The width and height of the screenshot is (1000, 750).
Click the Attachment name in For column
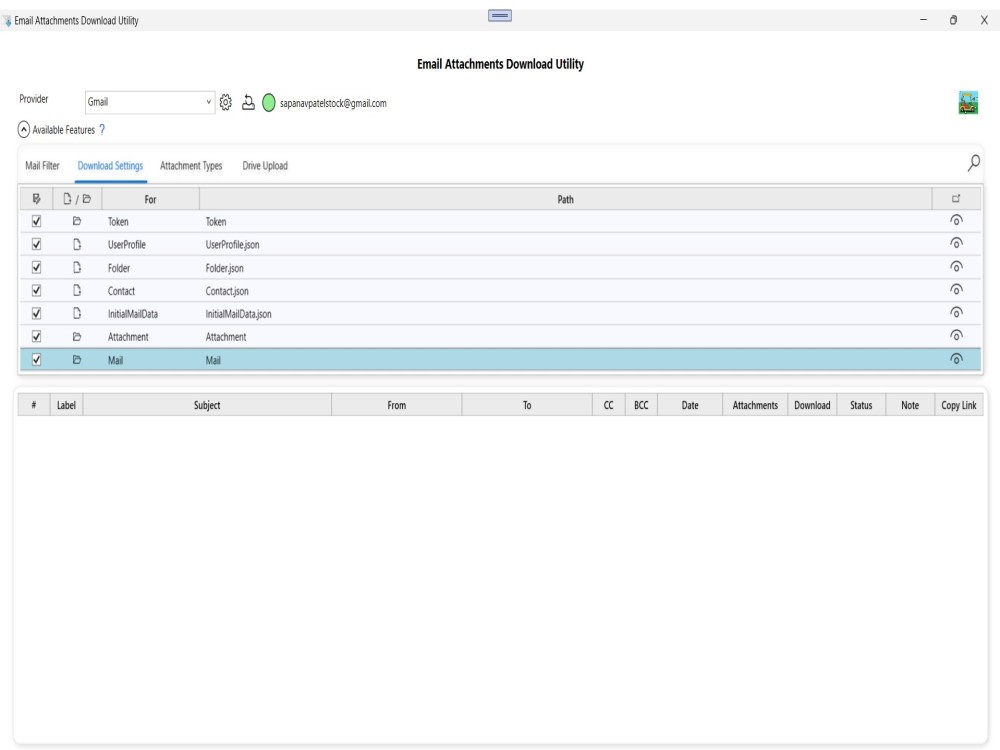click(x=128, y=337)
